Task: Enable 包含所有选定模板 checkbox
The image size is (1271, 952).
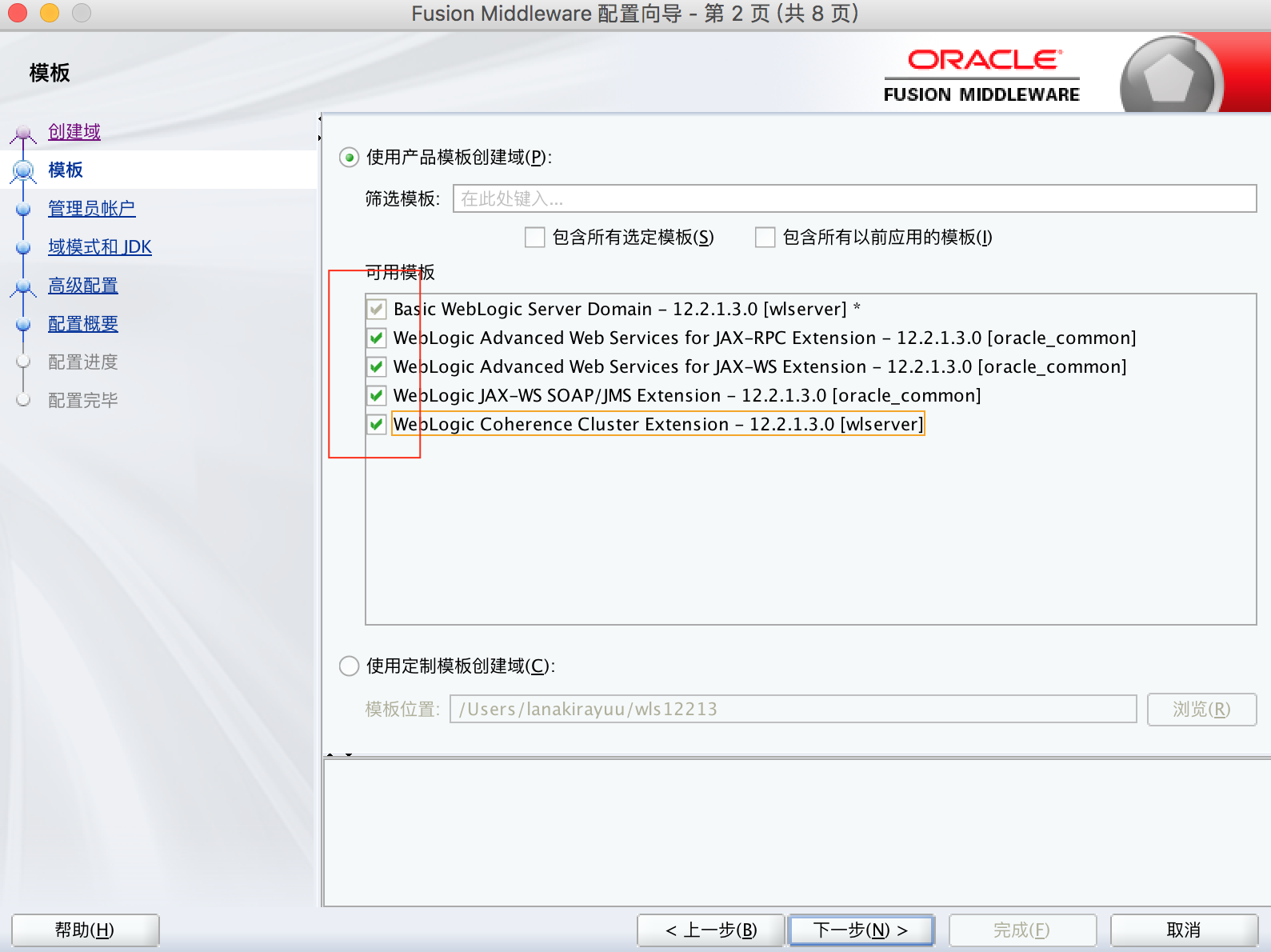Action: point(535,238)
